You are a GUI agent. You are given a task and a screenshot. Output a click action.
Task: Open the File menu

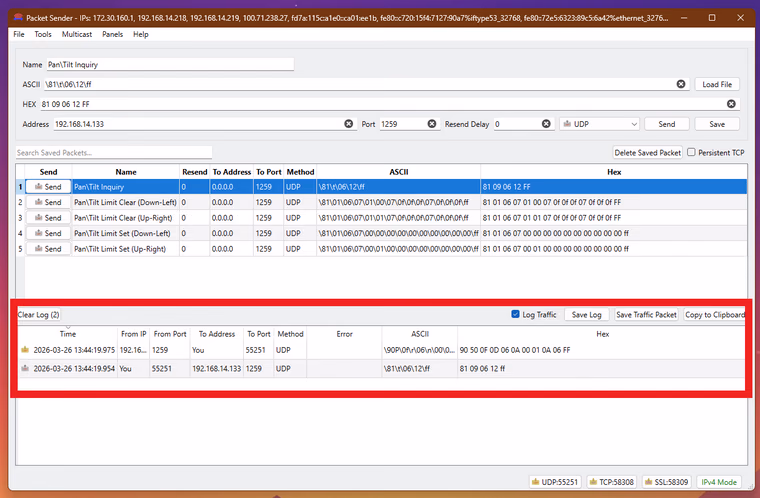19,34
